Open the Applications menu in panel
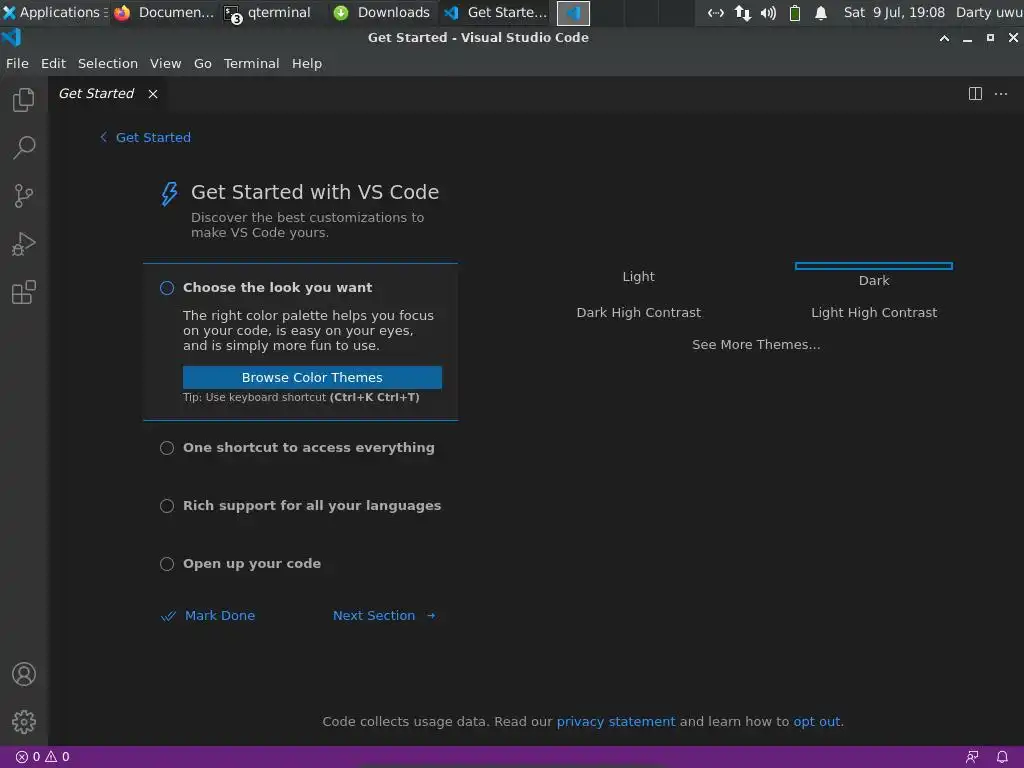The image size is (1024, 768). click(x=55, y=12)
